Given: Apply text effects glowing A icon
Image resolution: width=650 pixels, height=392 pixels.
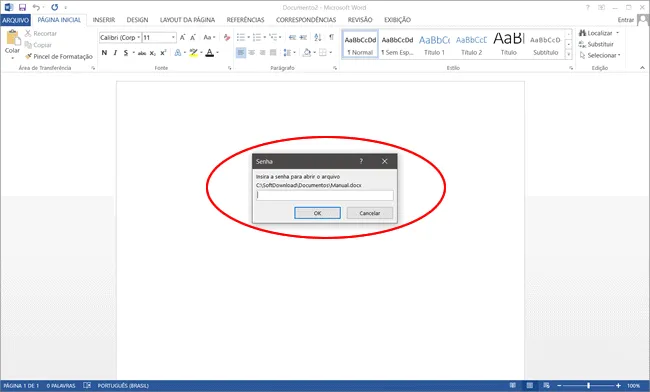Looking at the screenshot, I should tap(178, 53).
